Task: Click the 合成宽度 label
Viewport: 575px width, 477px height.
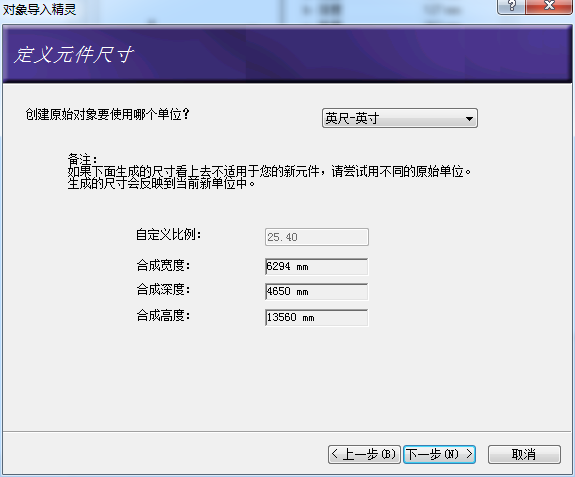Action: click(x=163, y=265)
